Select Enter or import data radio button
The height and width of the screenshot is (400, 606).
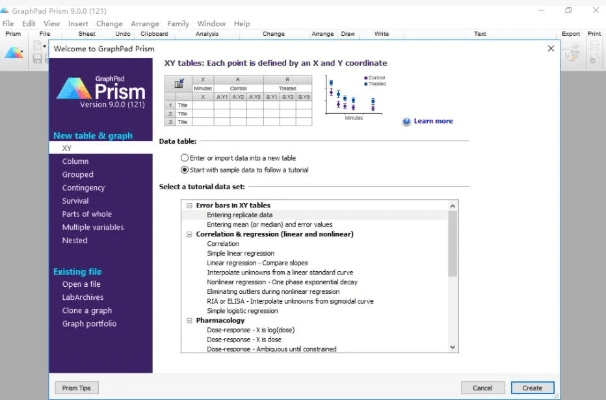click(184, 157)
